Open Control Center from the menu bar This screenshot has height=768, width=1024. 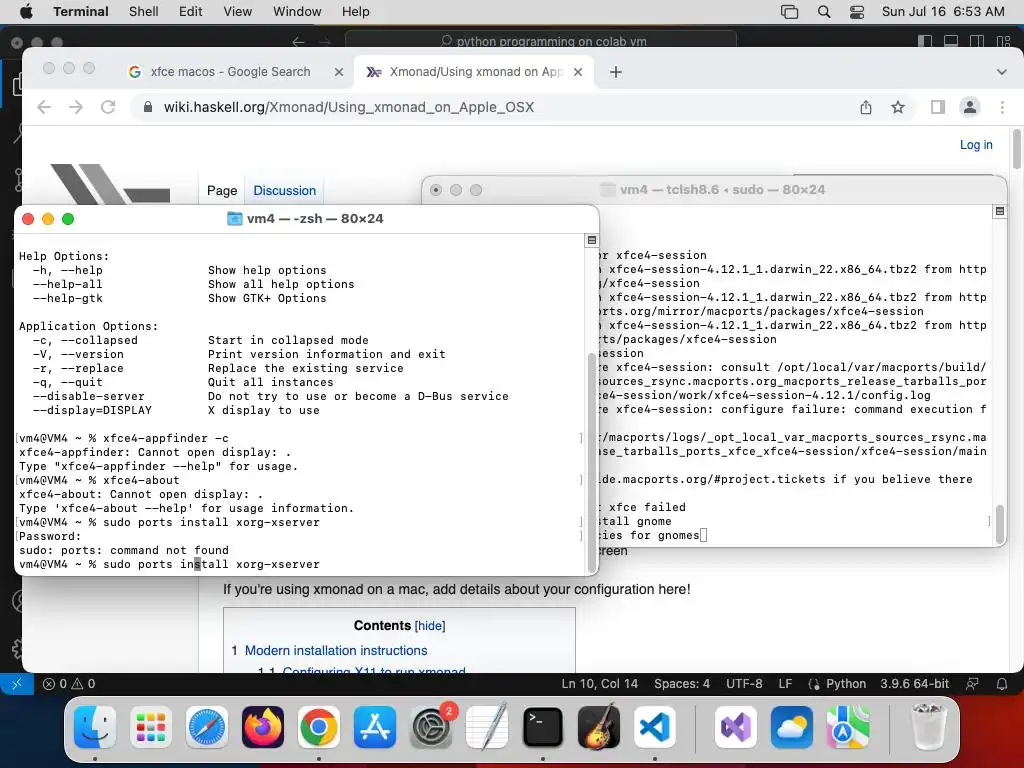tap(857, 11)
